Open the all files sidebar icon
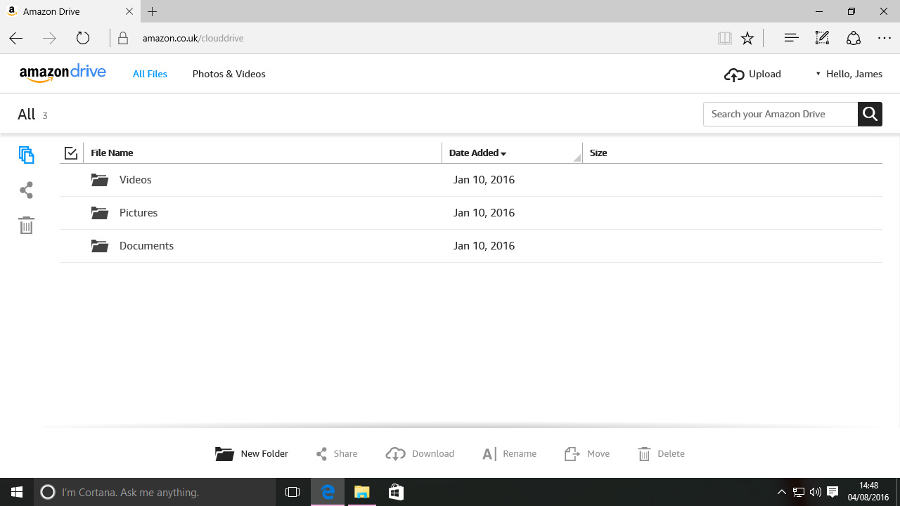The height and width of the screenshot is (506, 900). click(26, 155)
